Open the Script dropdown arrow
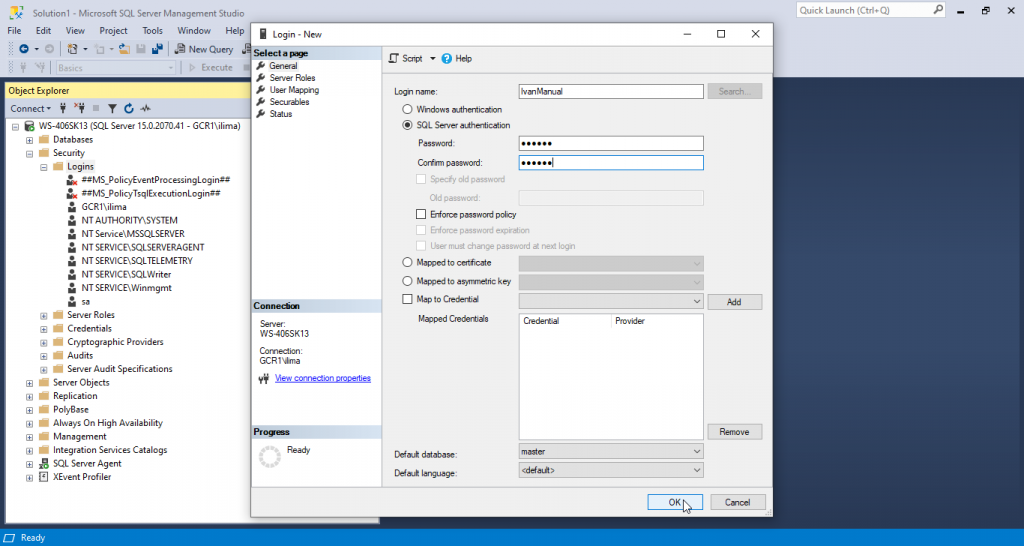This screenshot has height=546, width=1024. click(x=432, y=59)
